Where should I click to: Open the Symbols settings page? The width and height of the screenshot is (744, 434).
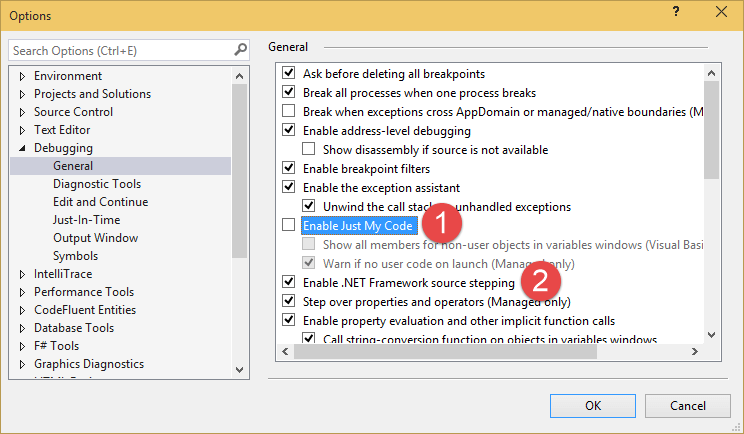point(76,256)
